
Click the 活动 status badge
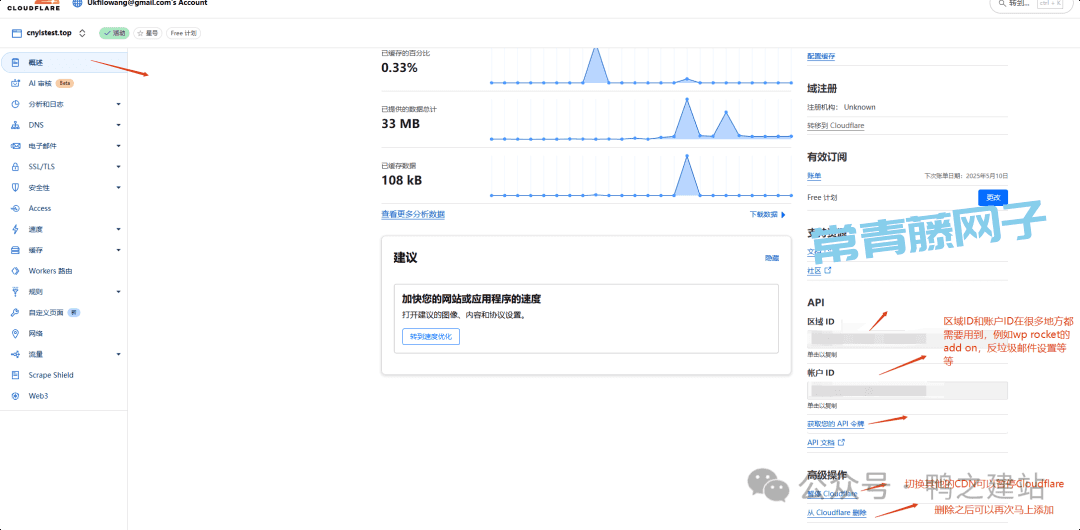(114, 33)
